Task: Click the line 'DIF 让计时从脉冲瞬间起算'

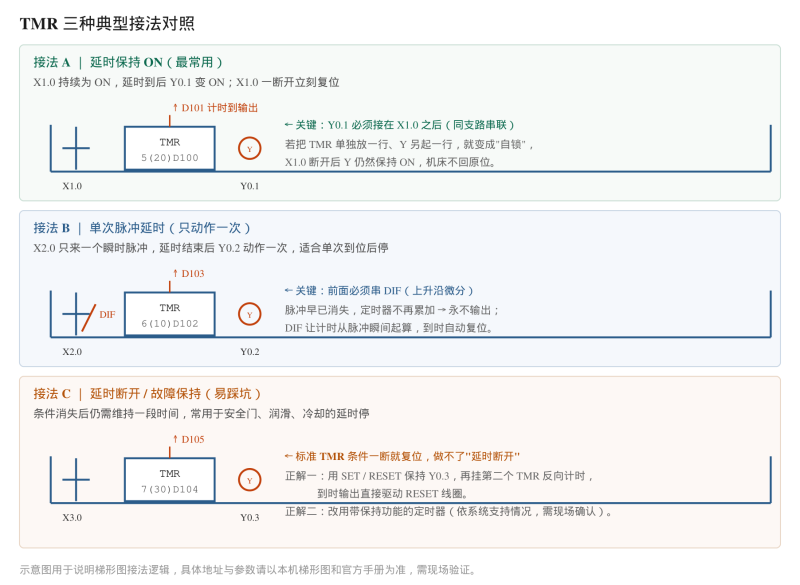Action: point(389,328)
